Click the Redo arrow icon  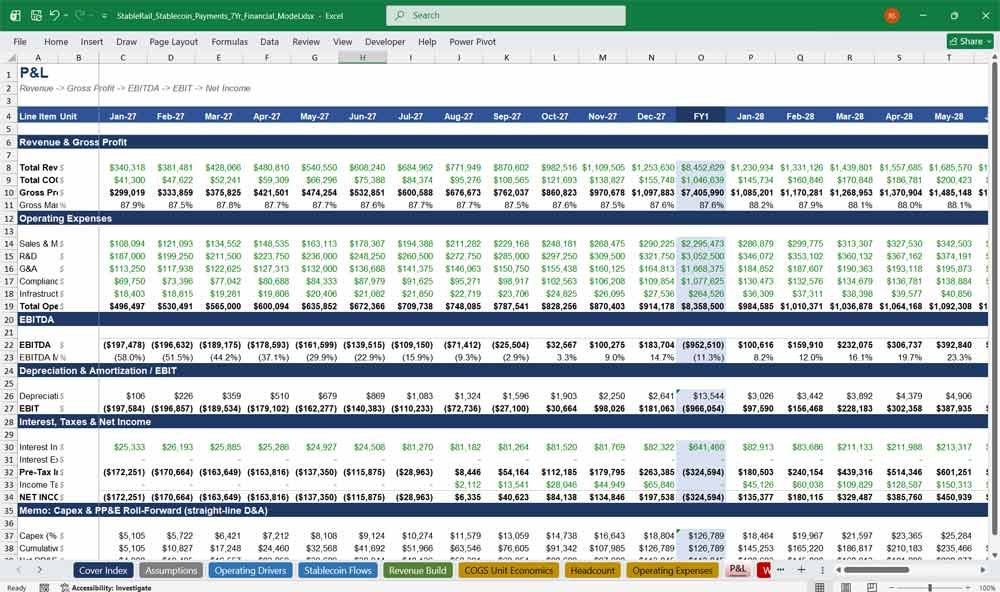click(x=79, y=15)
